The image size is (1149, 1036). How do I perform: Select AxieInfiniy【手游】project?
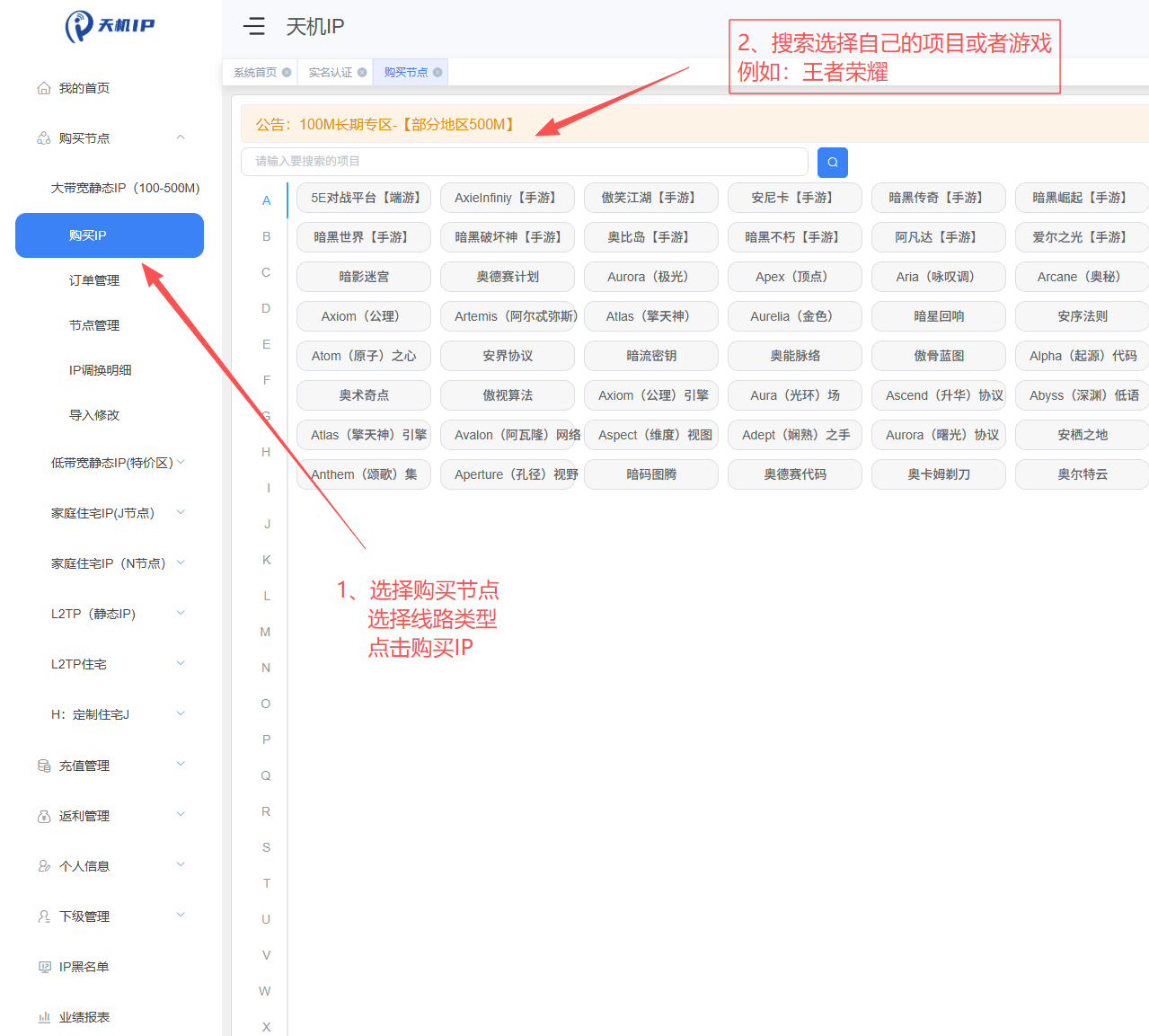[x=508, y=198]
